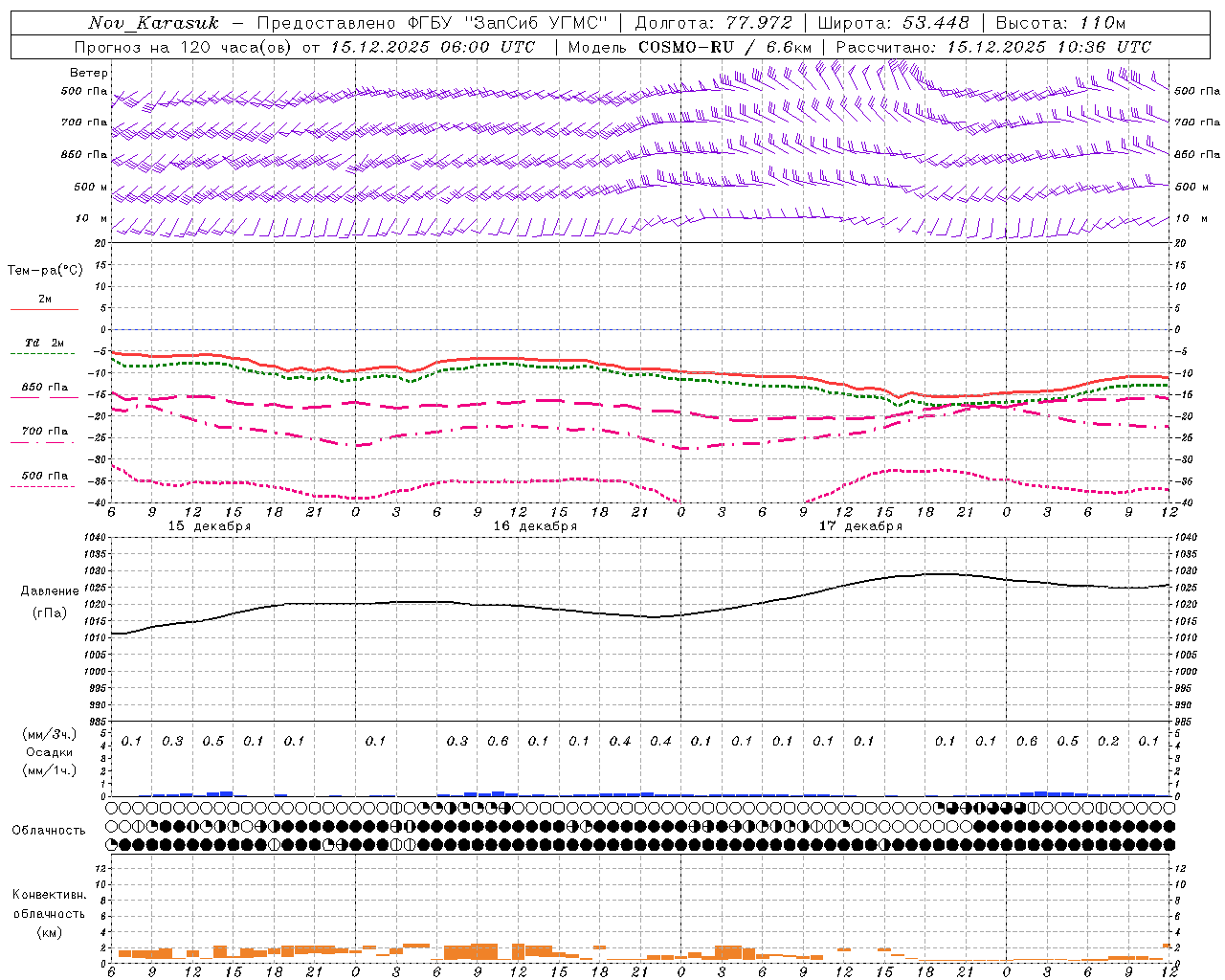Click the '16 декабря' date label
The image size is (1225, 980).
pos(535,526)
